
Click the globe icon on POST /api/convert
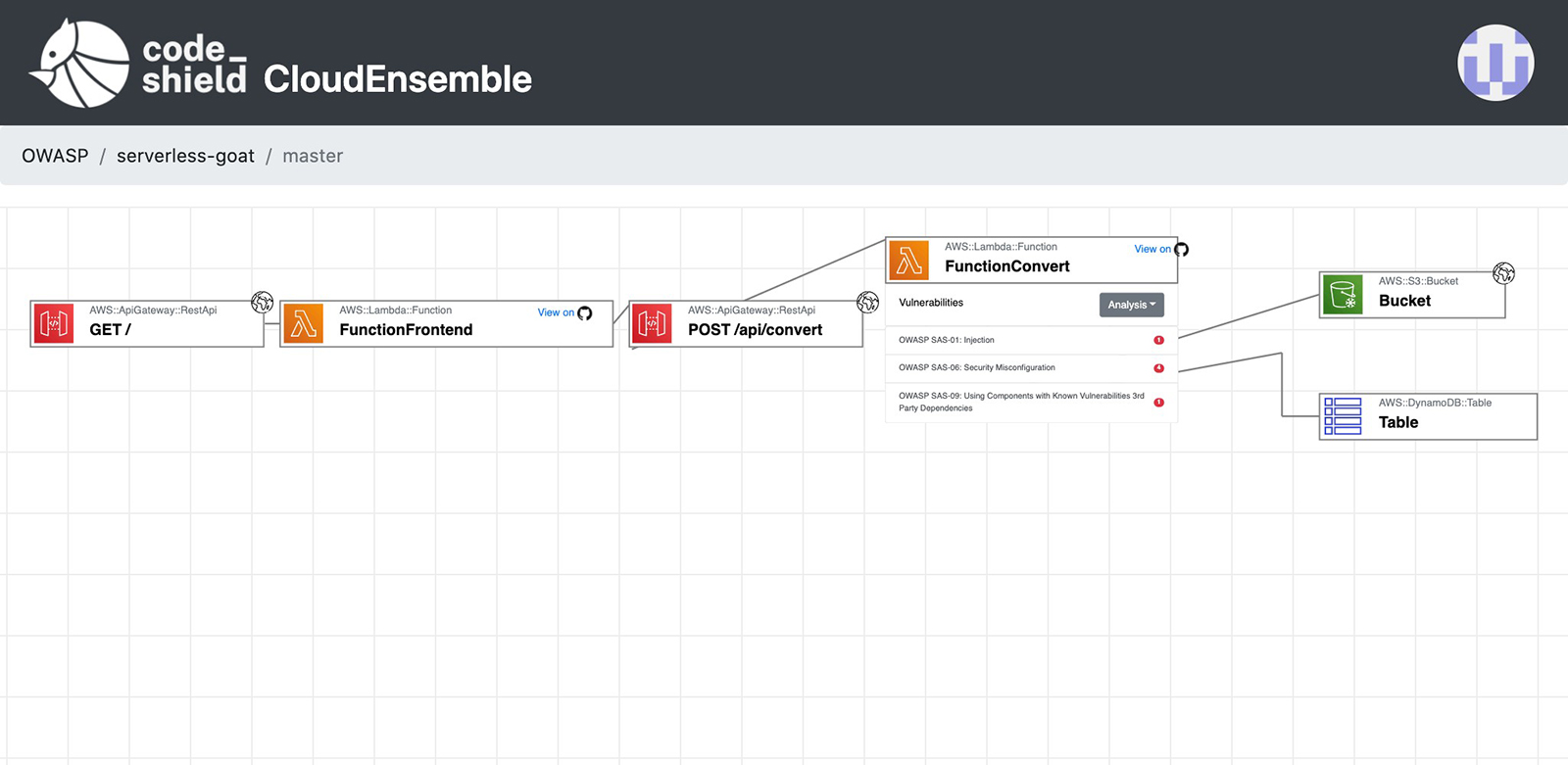click(x=867, y=303)
